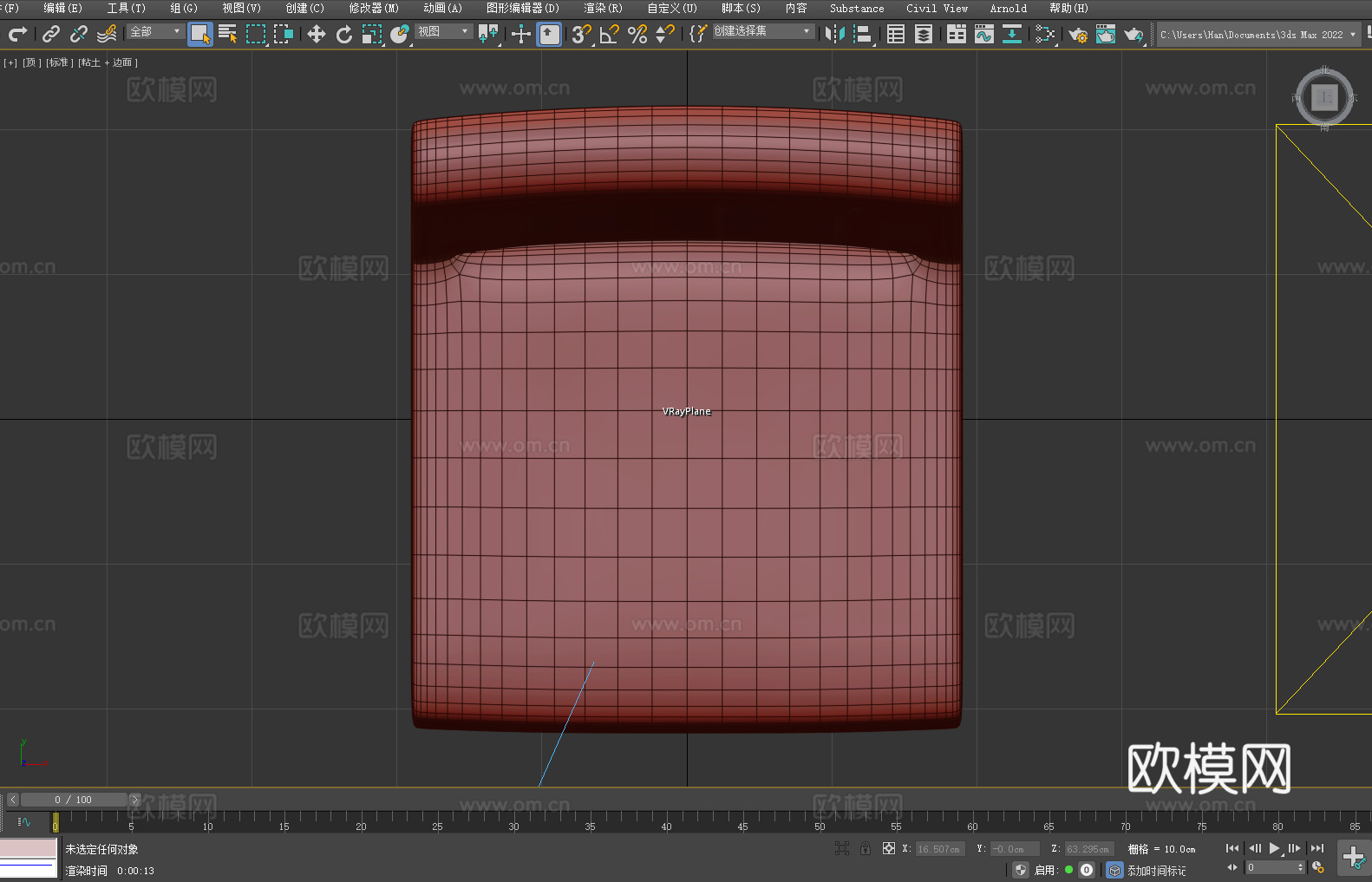Open the 渲染(R) menu

point(603,8)
